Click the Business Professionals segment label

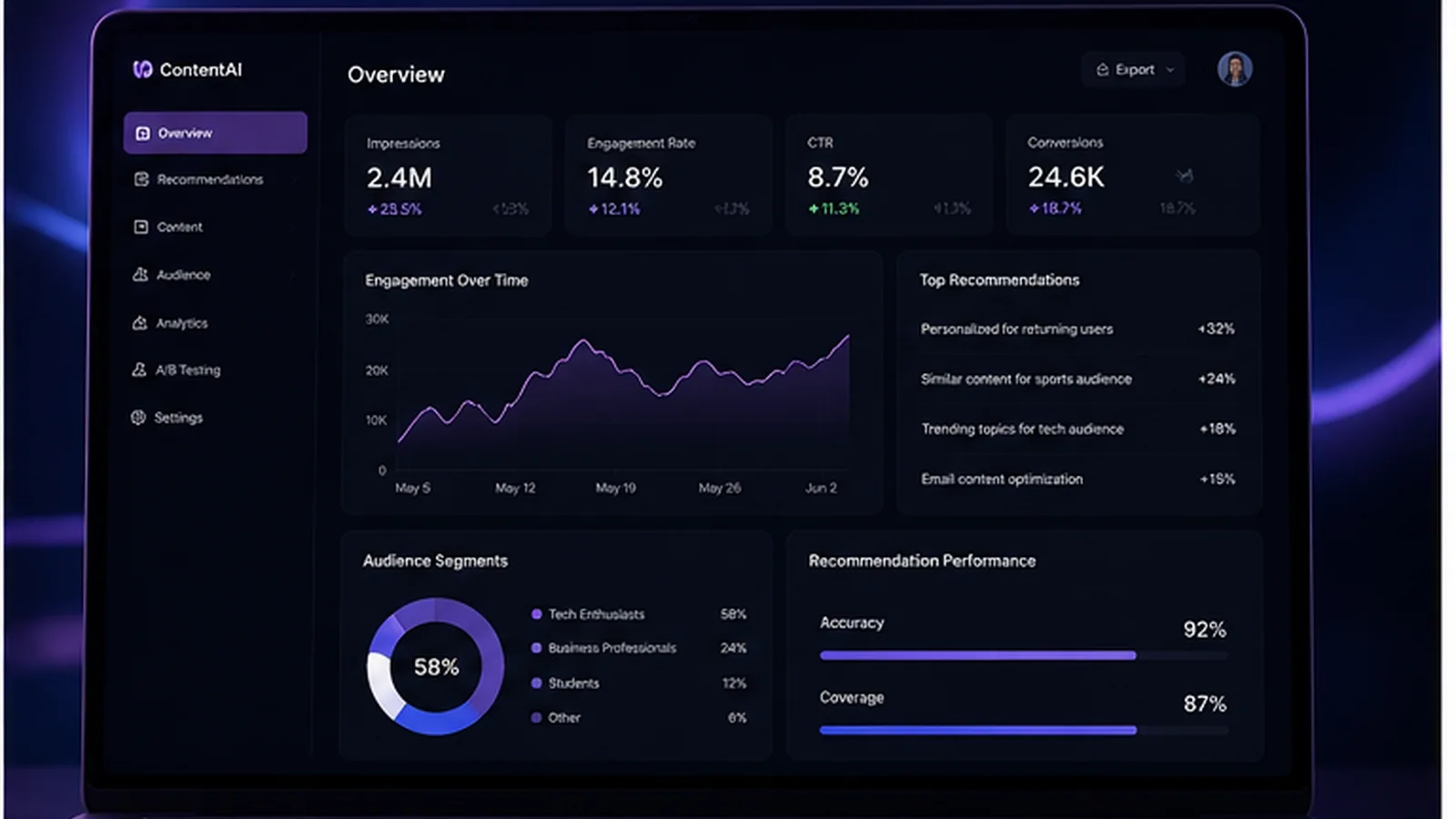pos(612,648)
